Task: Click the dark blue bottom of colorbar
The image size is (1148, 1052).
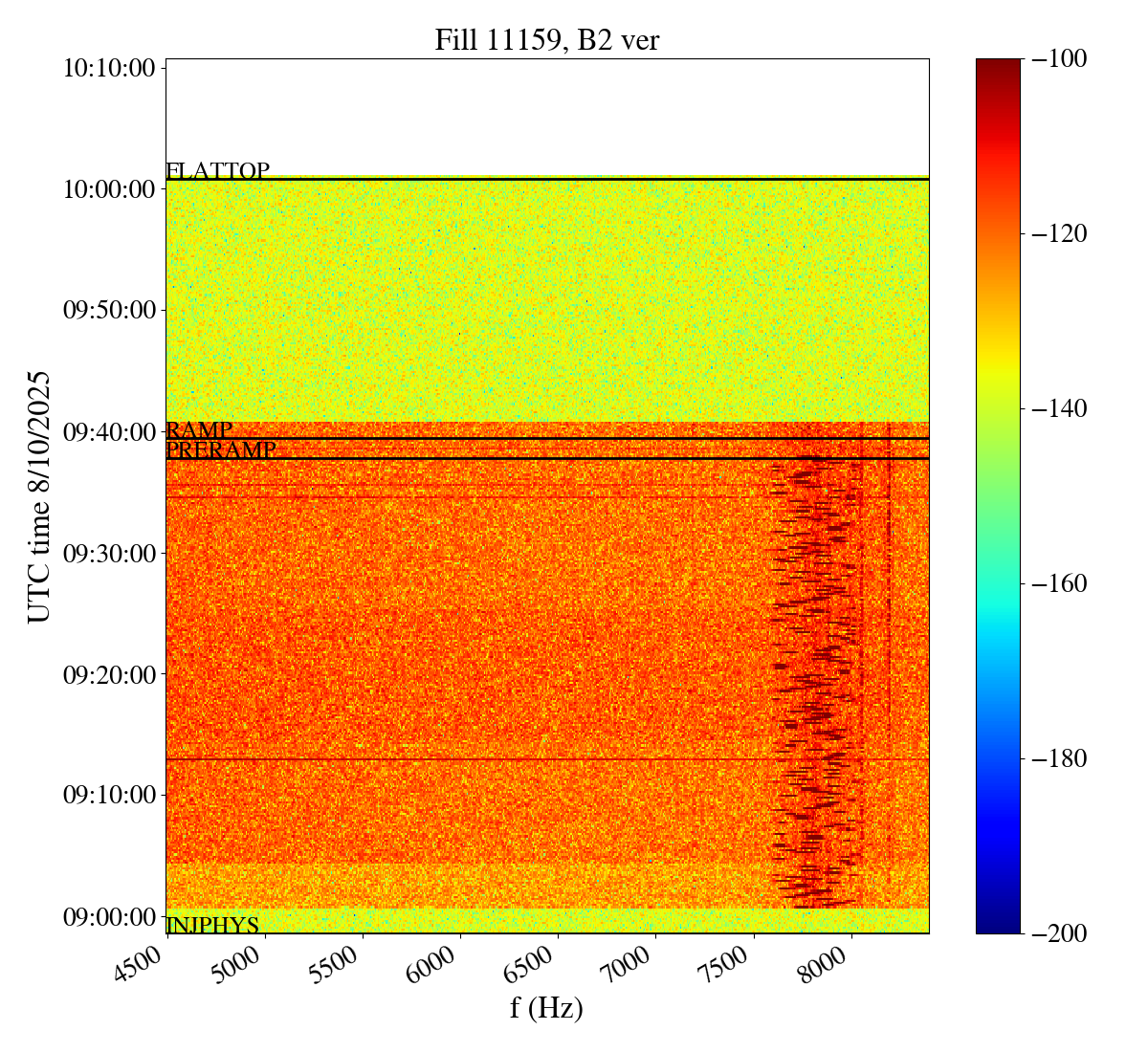Action: (998, 926)
